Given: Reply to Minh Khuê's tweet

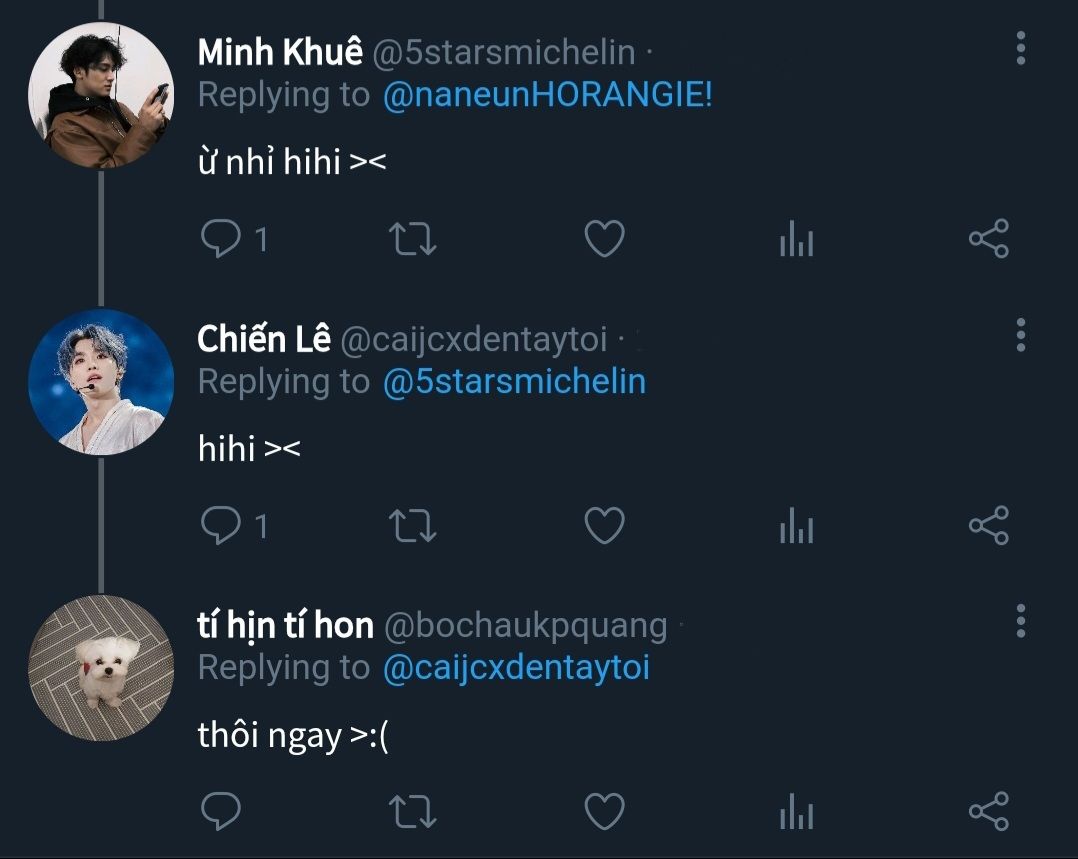Looking at the screenshot, I should [220, 240].
